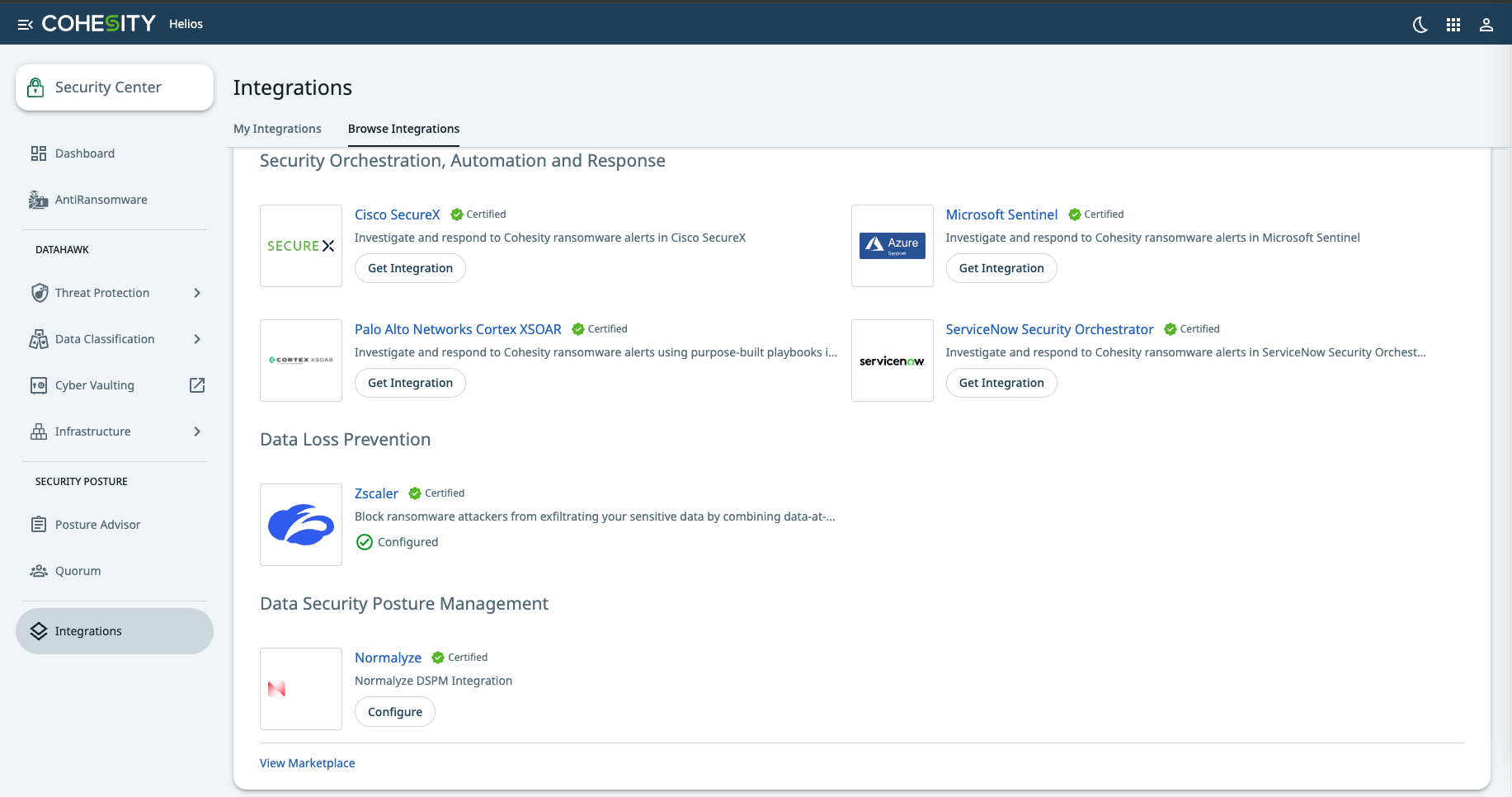This screenshot has height=797, width=1512.
Task: Open the Quorum page
Action: click(x=78, y=571)
